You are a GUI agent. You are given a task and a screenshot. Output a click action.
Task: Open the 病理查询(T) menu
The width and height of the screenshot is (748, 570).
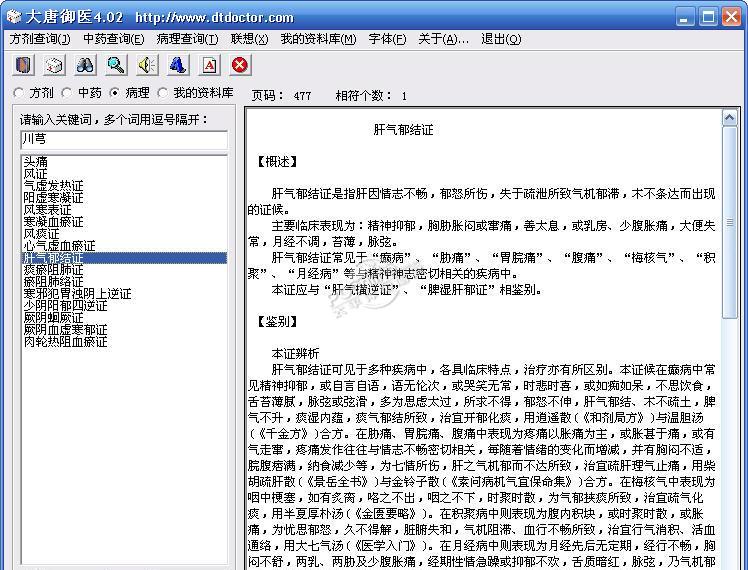tap(187, 39)
